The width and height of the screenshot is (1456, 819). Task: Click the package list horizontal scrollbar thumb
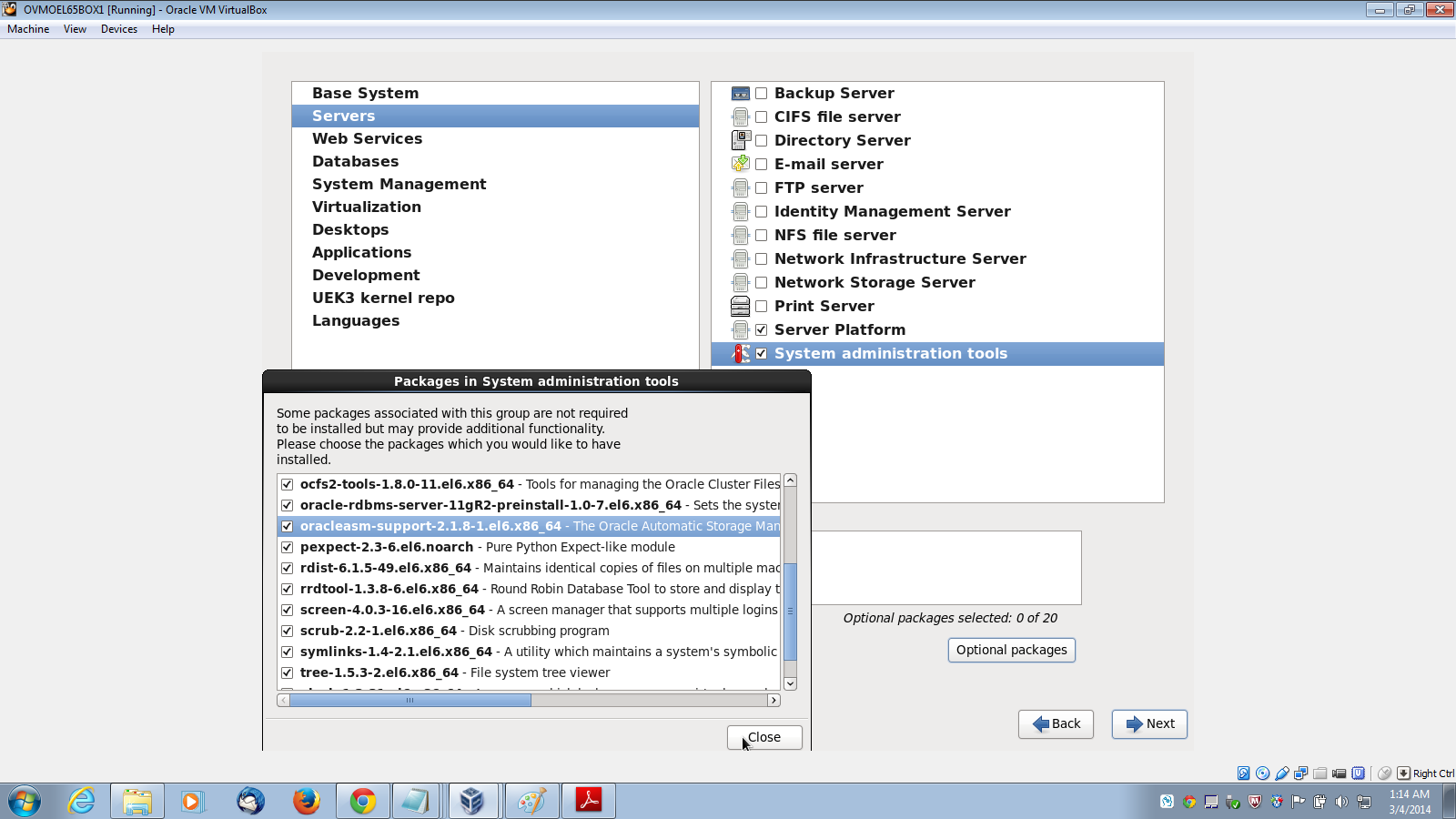(x=410, y=700)
